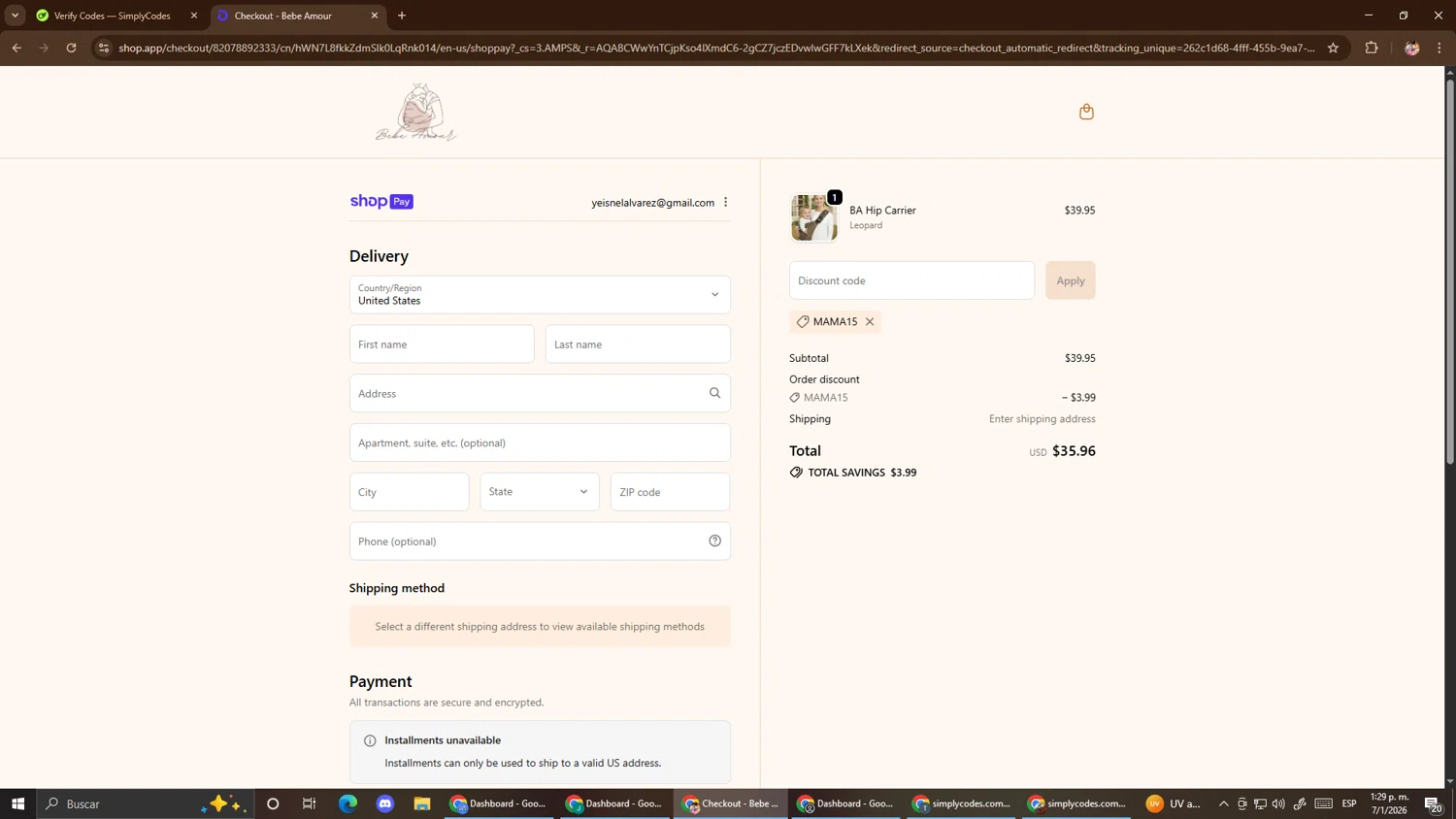Open the browser Extensions puzzle icon
Image resolution: width=1456 pixels, height=819 pixels.
1372,48
